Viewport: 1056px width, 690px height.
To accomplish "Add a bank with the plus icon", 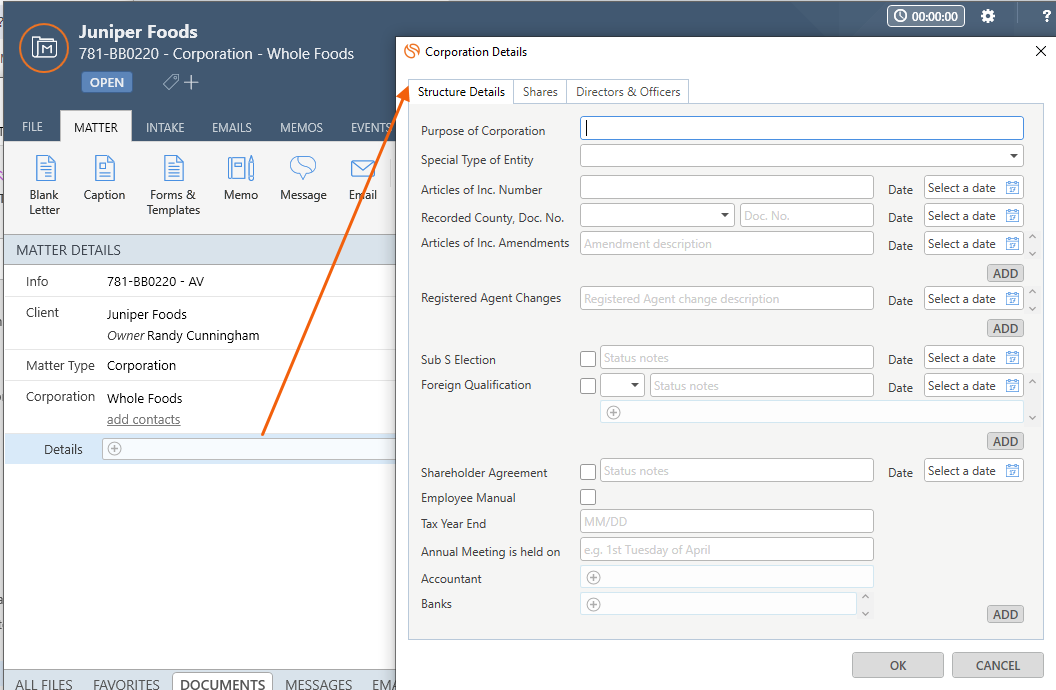I will [x=593, y=605].
